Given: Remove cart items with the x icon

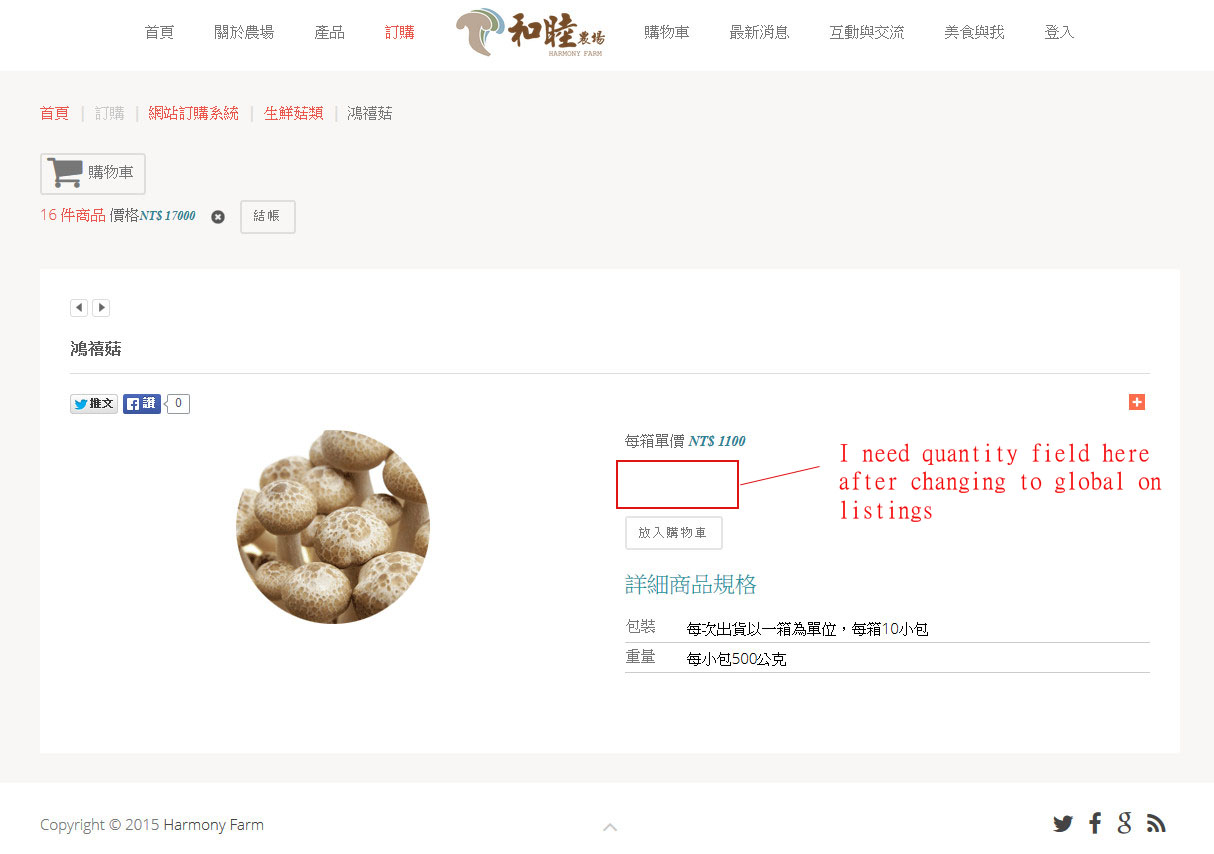Looking at the screenshot, I should (x=218, y=217).
